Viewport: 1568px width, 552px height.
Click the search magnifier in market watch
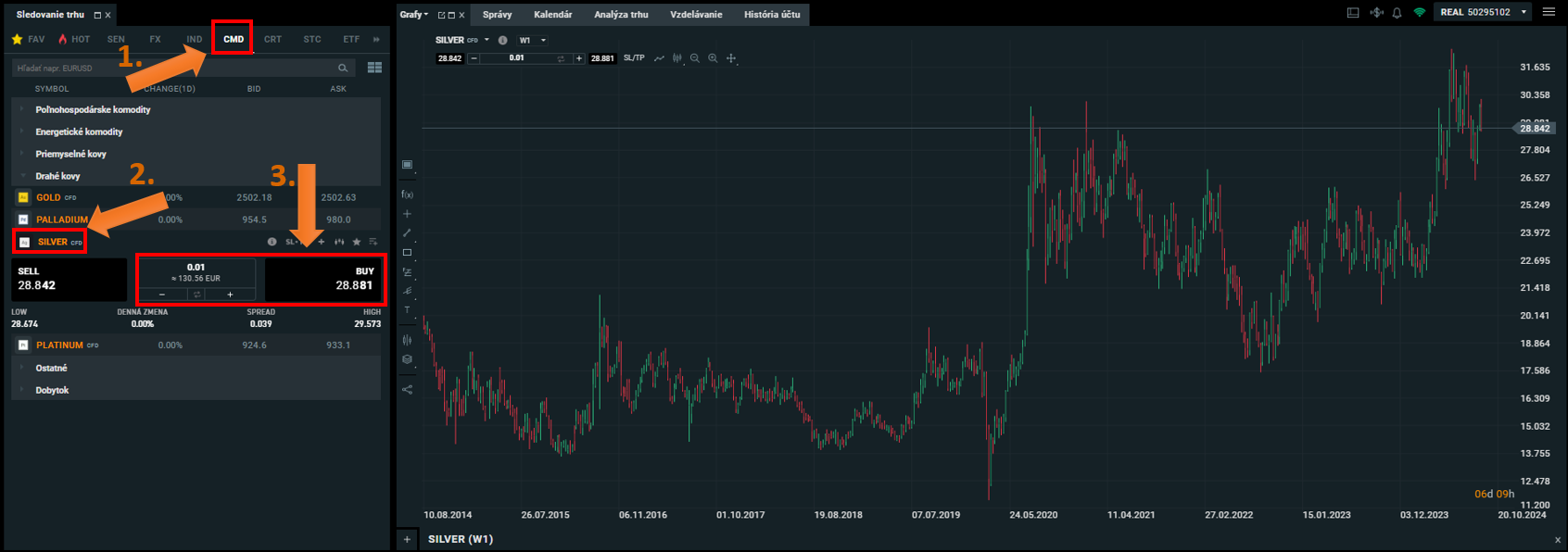343,68
